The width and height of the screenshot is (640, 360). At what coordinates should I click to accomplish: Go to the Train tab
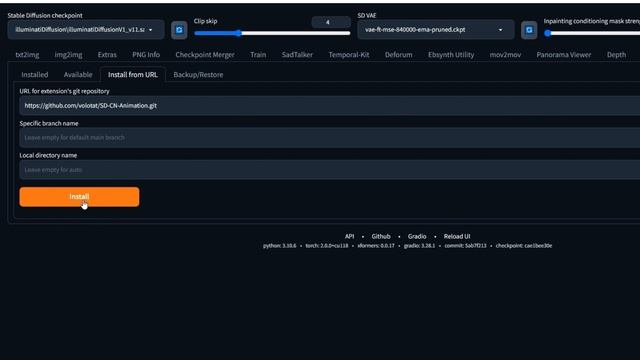(258, 55)
